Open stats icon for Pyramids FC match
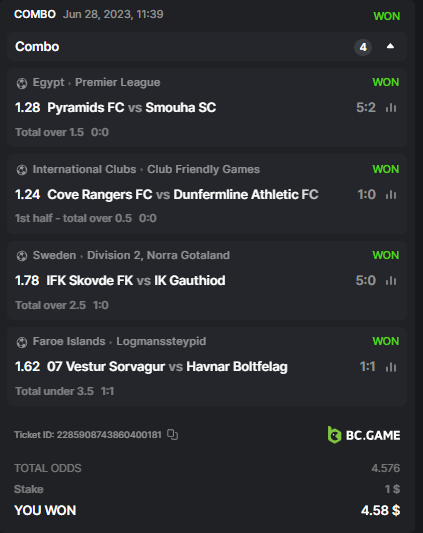Viewport: 423px width, 533px height. click(x=391, y=108)
